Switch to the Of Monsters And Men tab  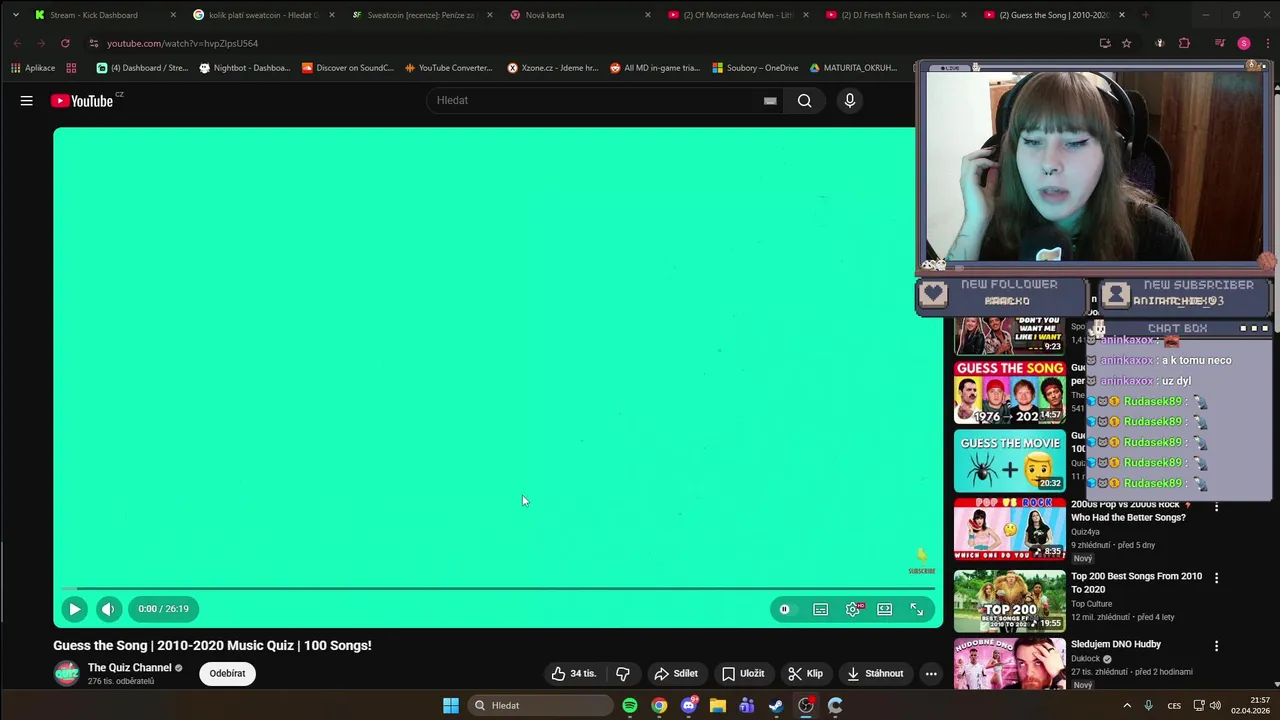pos(736,15)
